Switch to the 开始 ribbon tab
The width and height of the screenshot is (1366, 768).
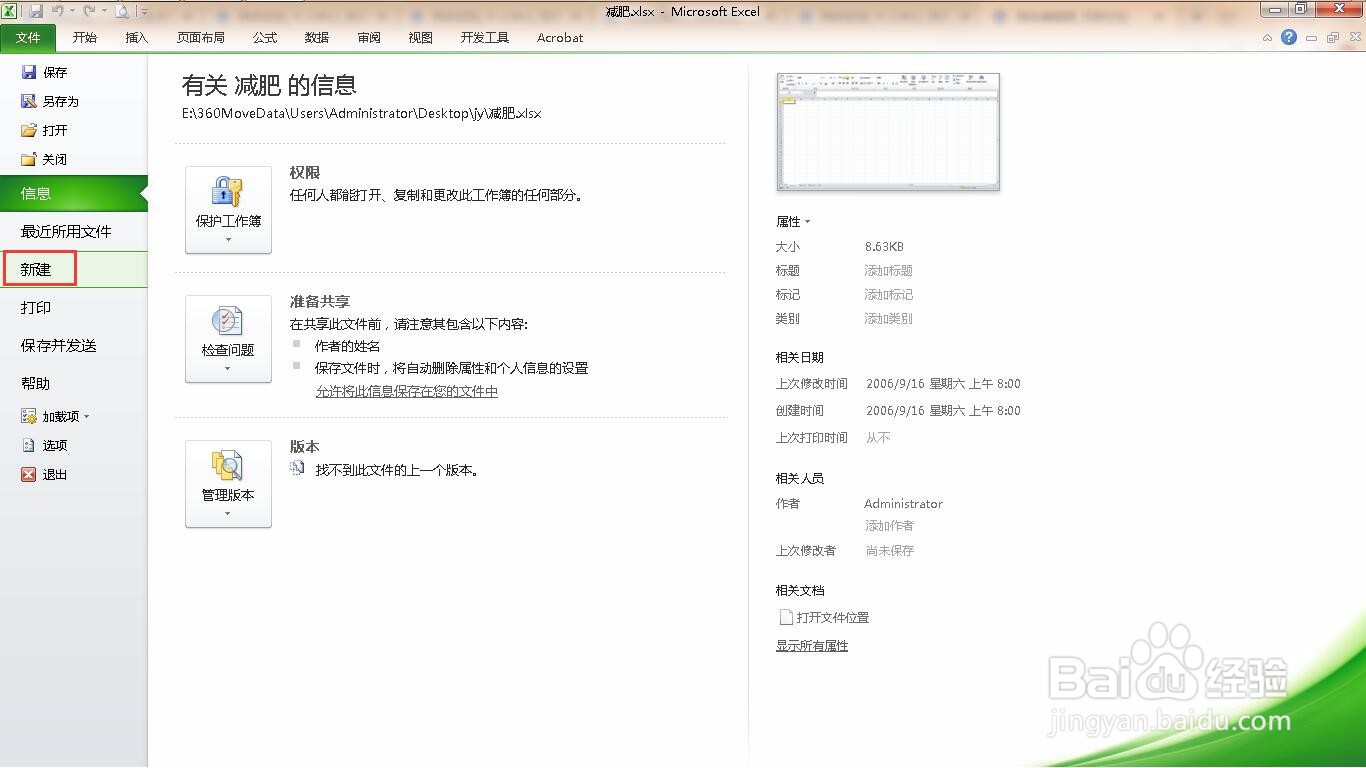tap(85, 38)
